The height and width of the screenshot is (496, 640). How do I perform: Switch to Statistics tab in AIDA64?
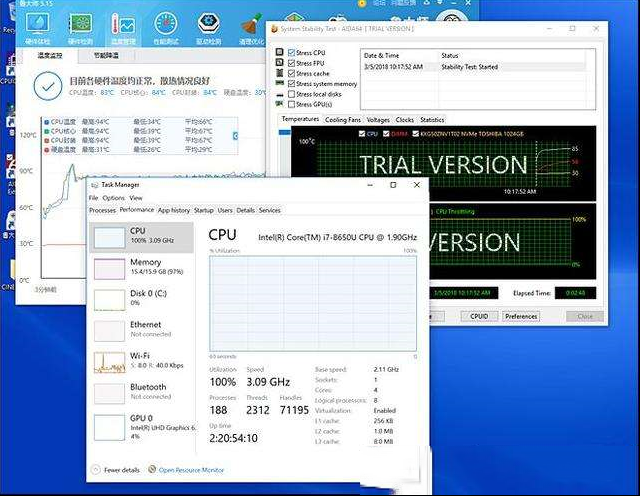[x=432, y=120]
